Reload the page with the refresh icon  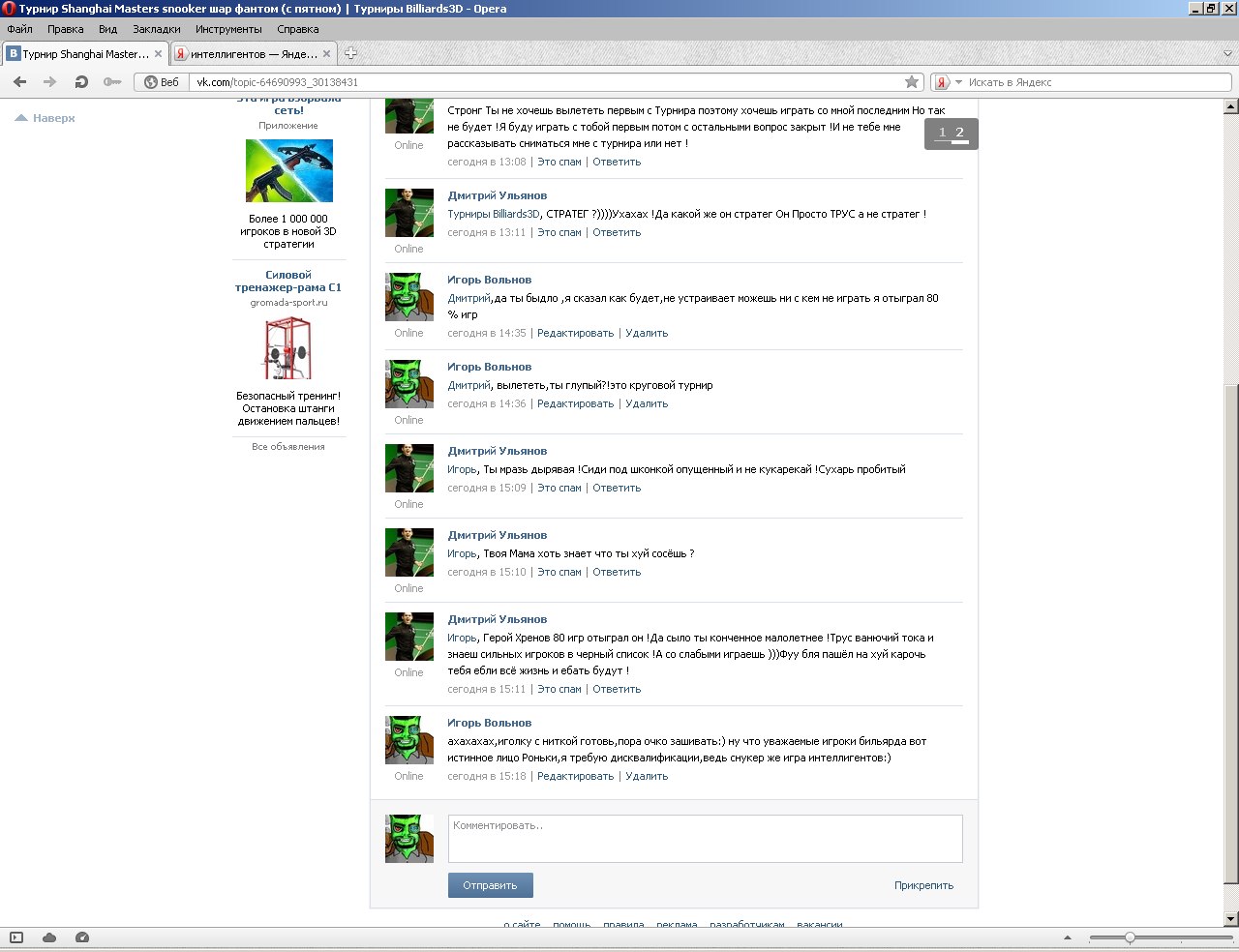coord(81,82)
